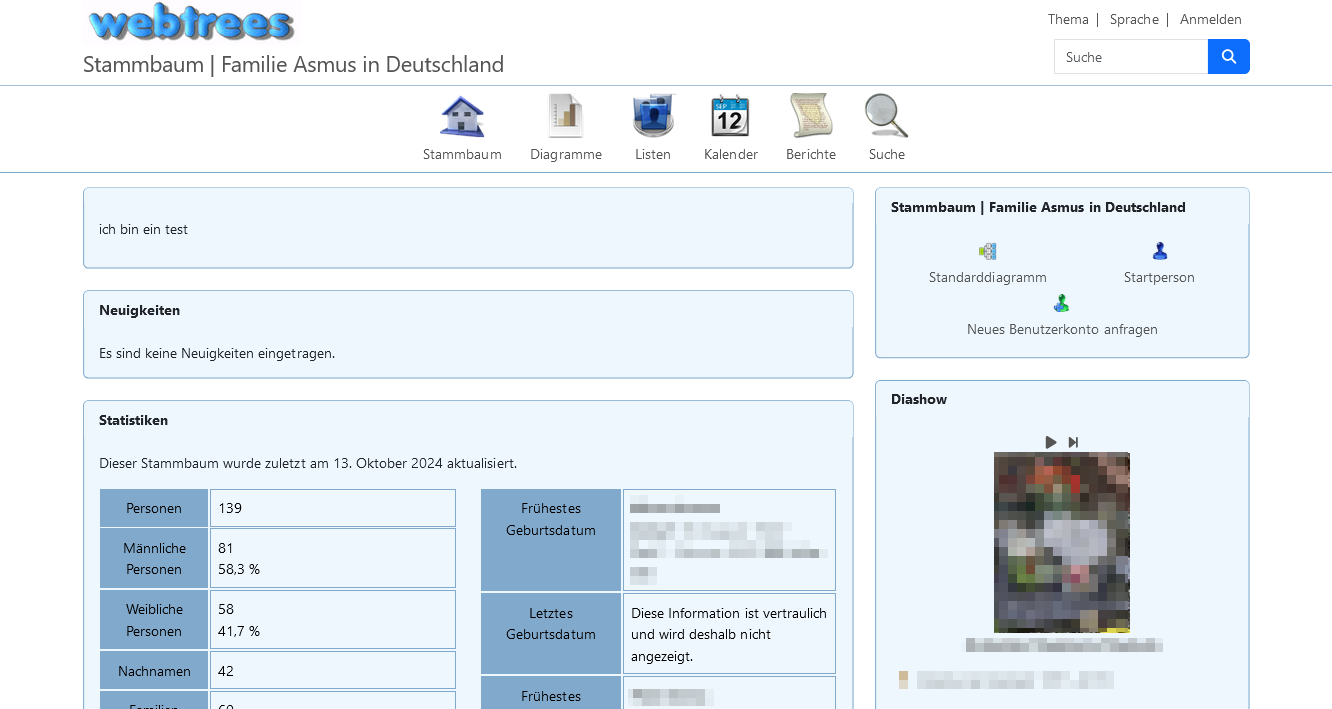
Task: Click inside the Suche search field
Action: tap(1131, 56)
